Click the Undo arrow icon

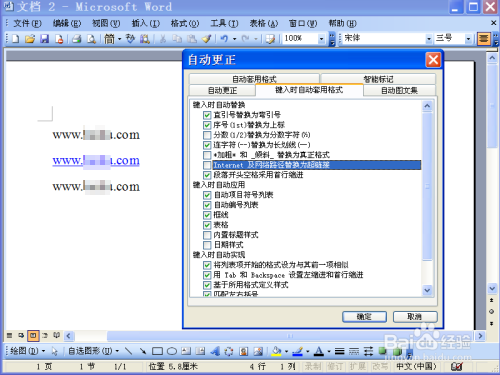[224, 39]
